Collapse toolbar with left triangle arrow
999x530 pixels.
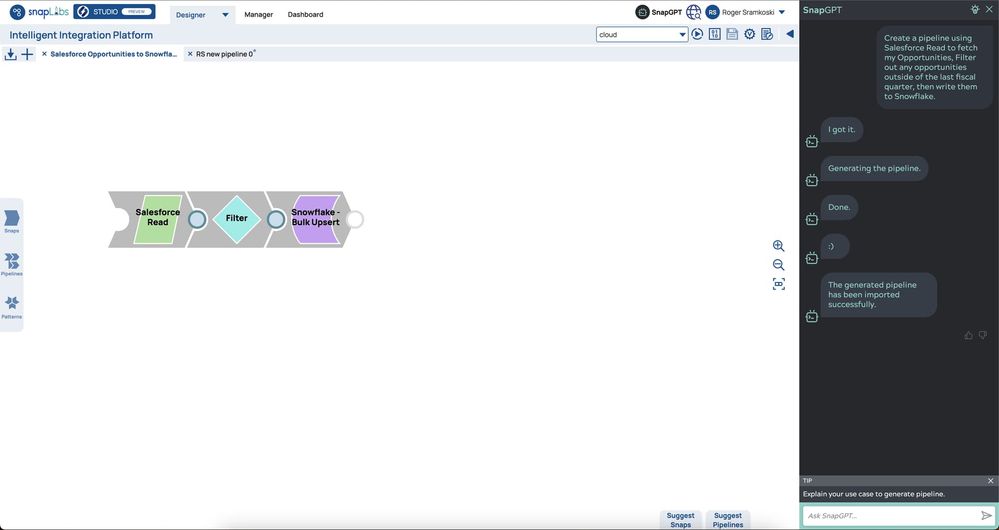click(790, 34)
